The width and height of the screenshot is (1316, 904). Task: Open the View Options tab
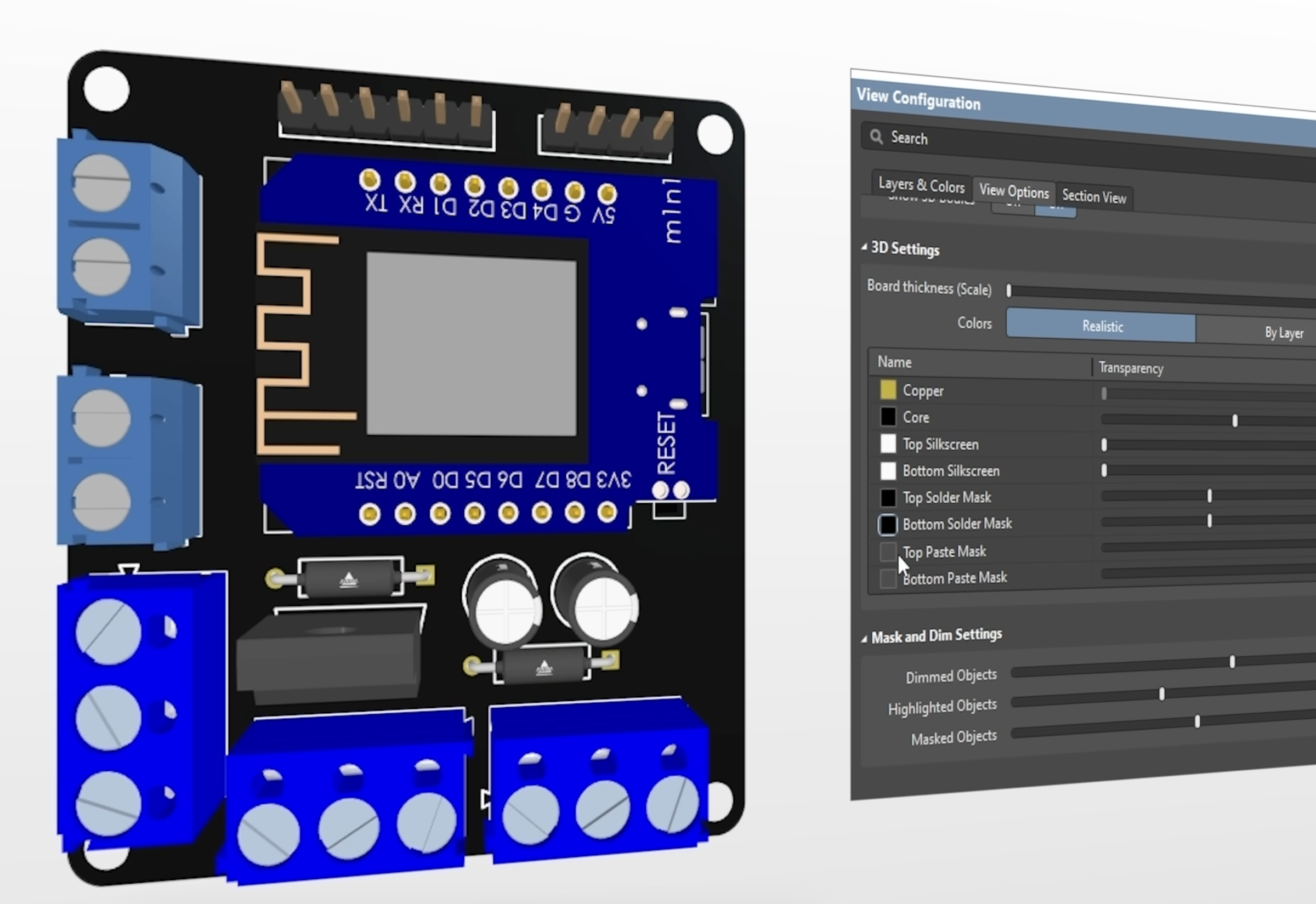(x=1013, y=191)
